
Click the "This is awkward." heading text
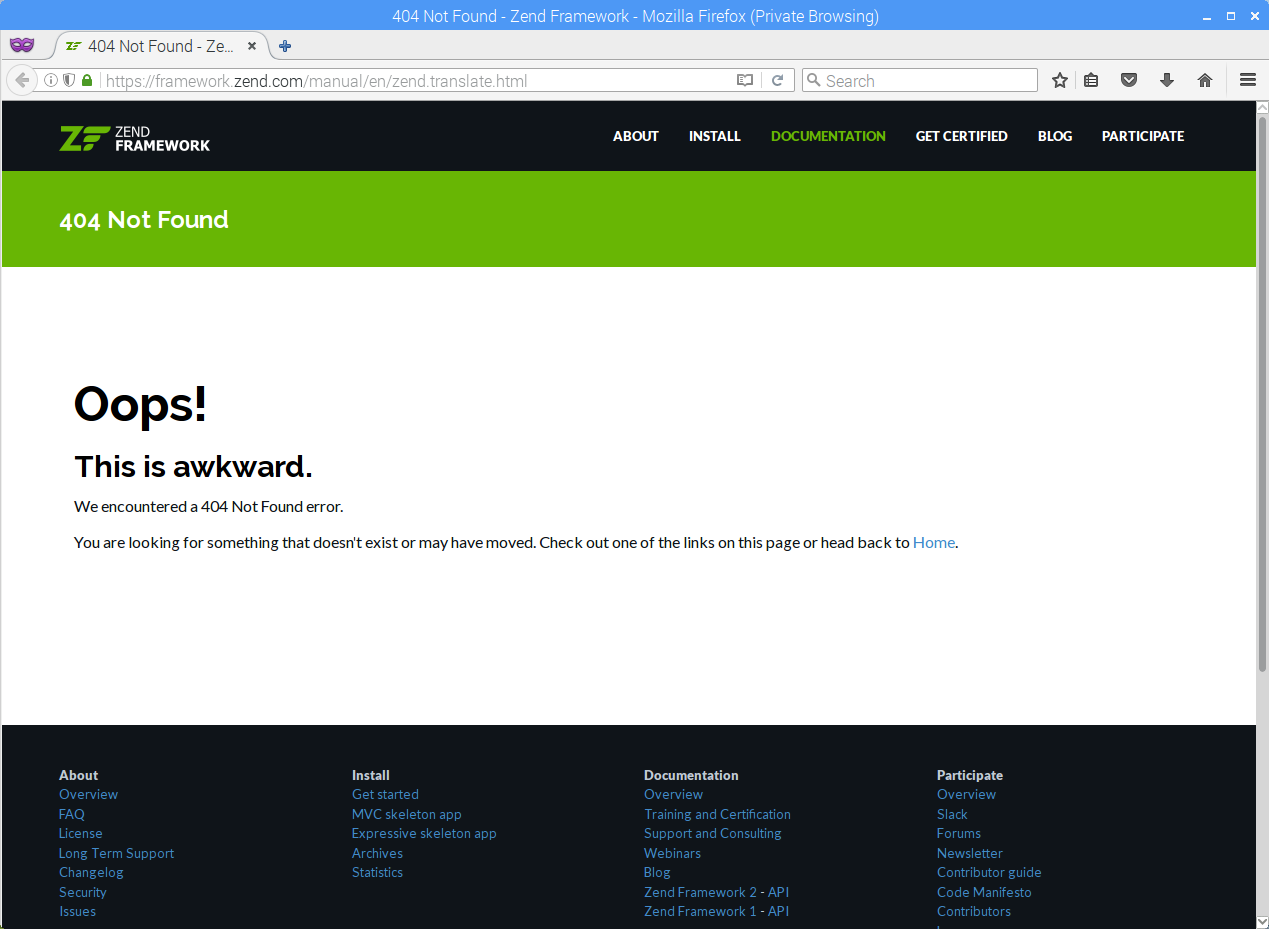(193, 466)
